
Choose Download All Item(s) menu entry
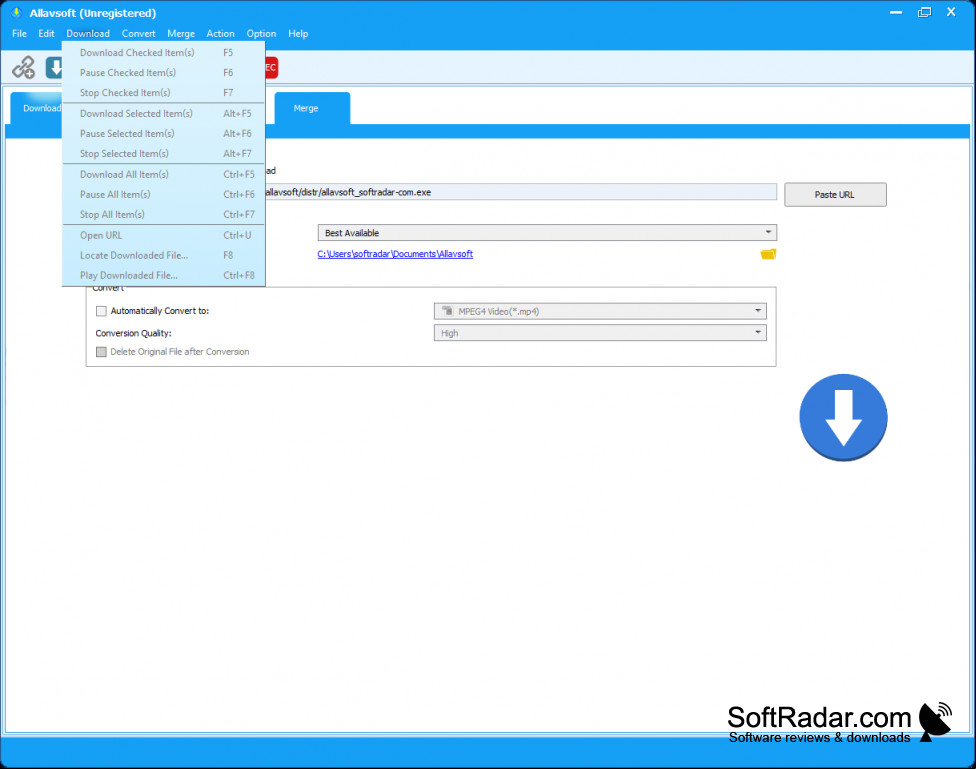164,175
